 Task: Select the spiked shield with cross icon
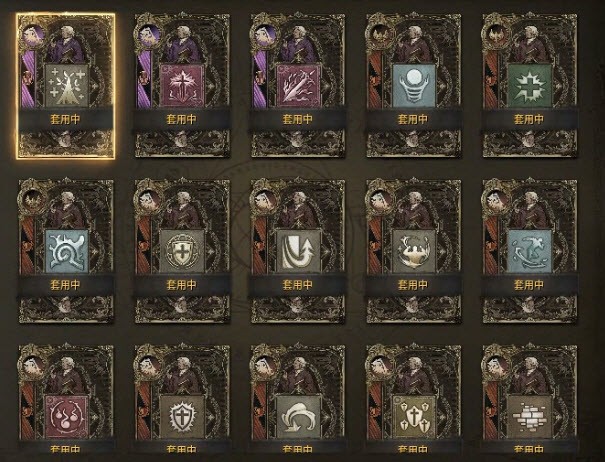pos(182,417)
